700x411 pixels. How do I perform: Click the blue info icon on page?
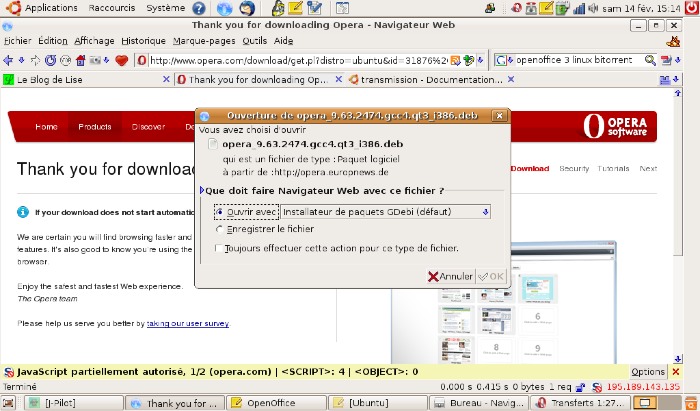click(x=23, y=212)
